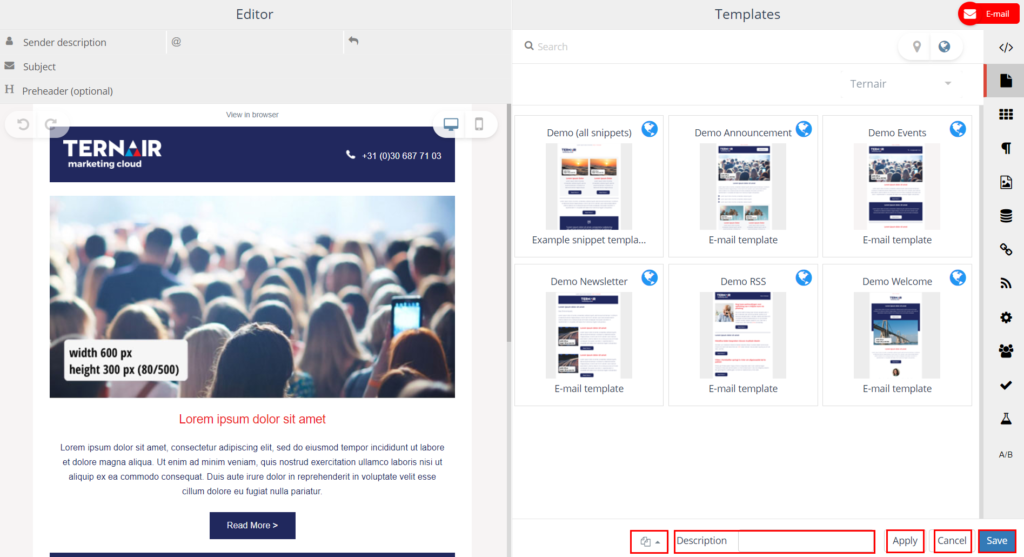This screenshot has height=557, width=1024.
Task: Click the Apply button
Action: point(904,541)
